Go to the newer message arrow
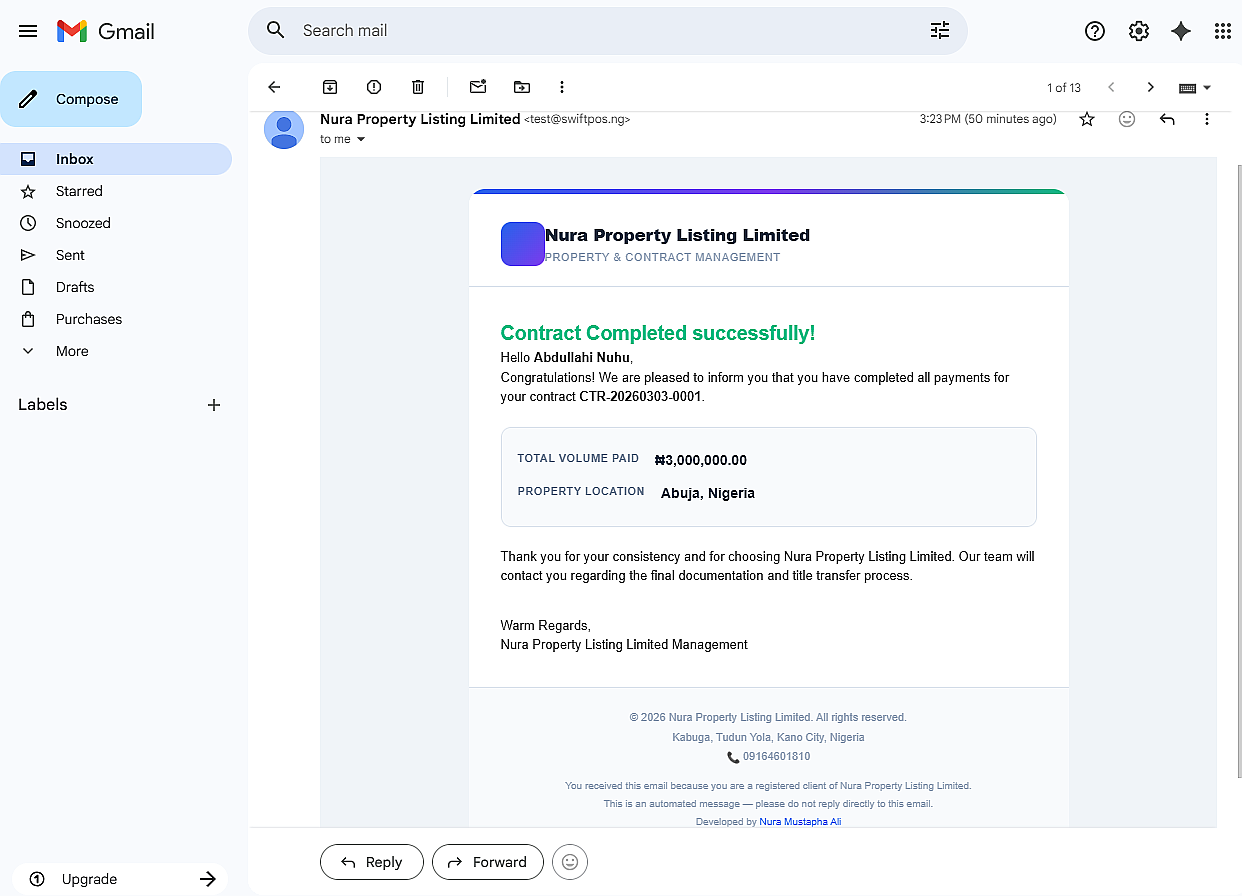The image size is (1242, 896). [1111, 87]
